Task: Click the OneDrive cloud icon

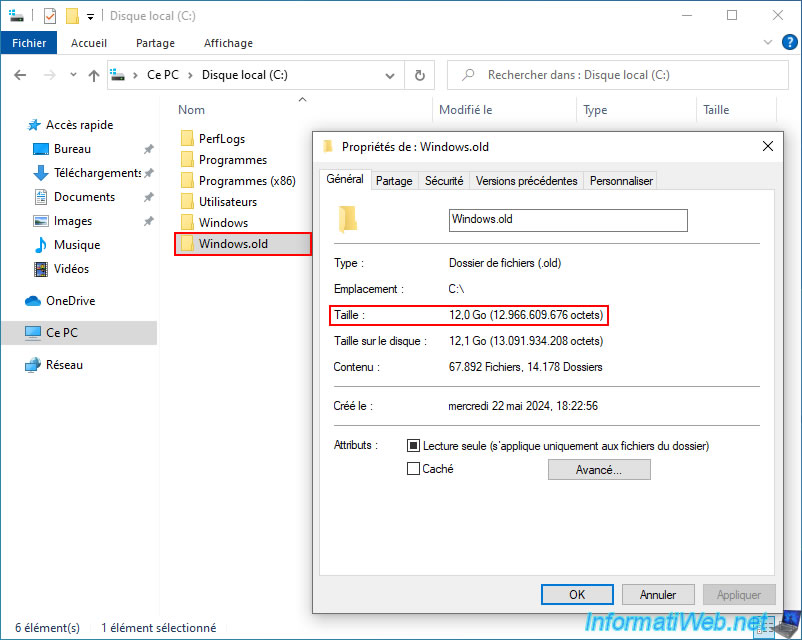Action: point(33,301)
